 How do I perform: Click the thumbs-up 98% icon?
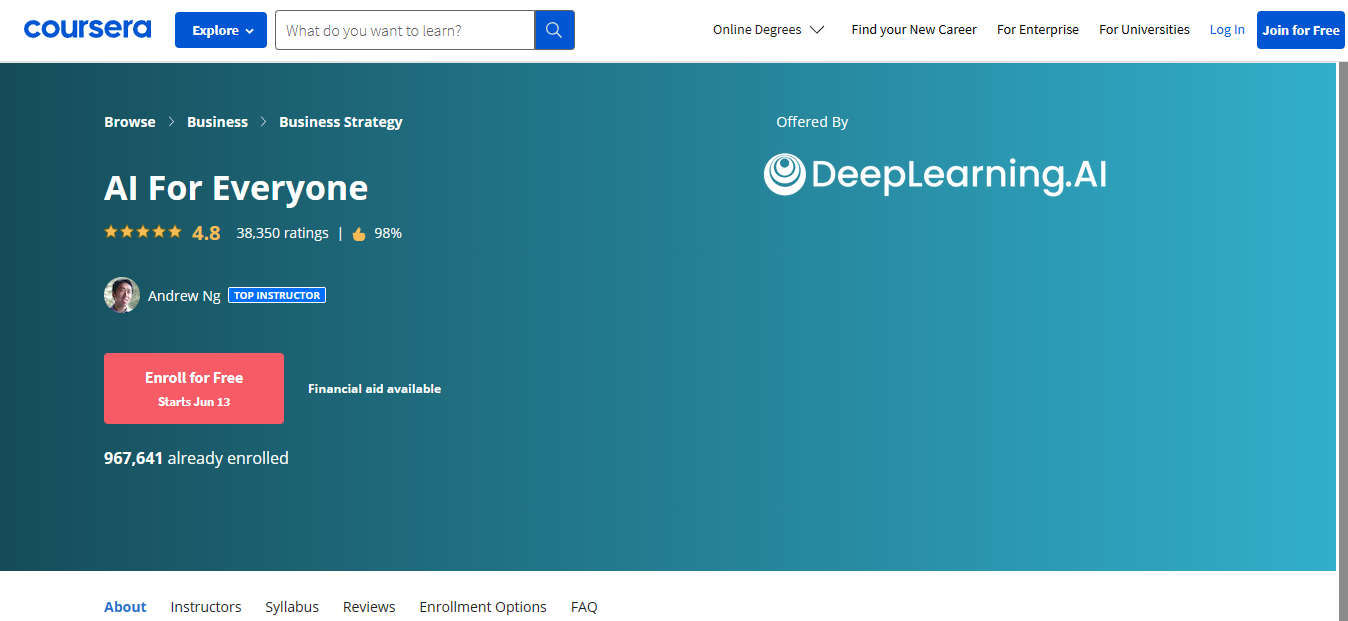[359, 234]
